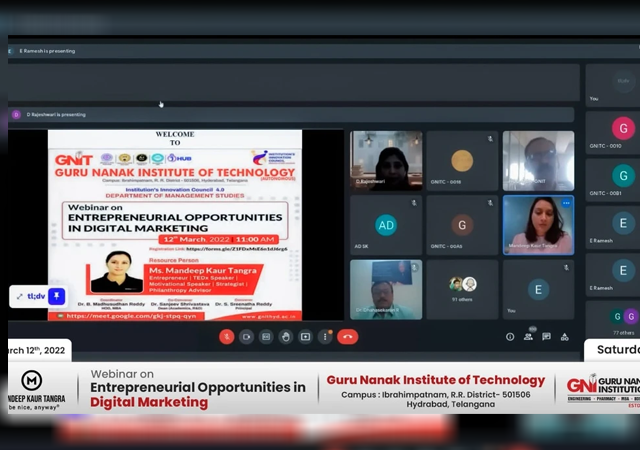The width and height of the screenshot is (640, 450).
Task: Click 'Guru Nanak Institute of Technology' banner heading
Action: (436, 380)
